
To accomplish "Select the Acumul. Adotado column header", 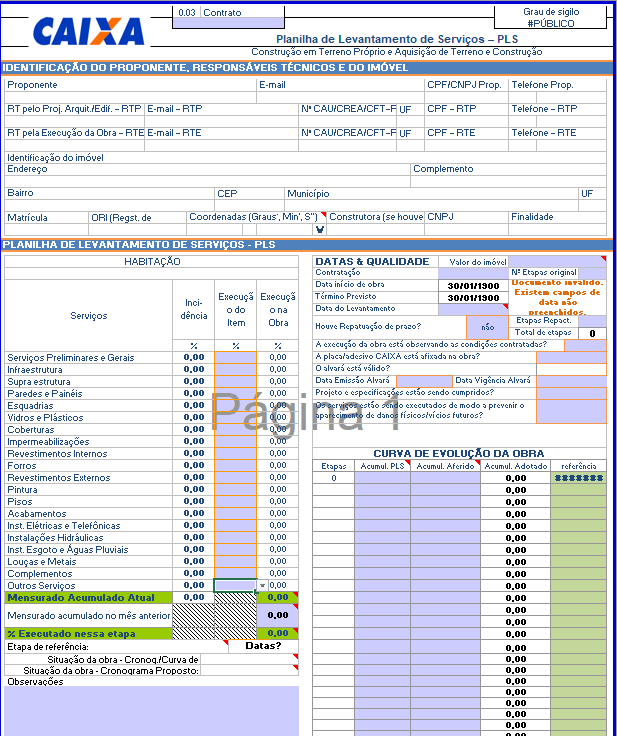I will coord(516,466).
